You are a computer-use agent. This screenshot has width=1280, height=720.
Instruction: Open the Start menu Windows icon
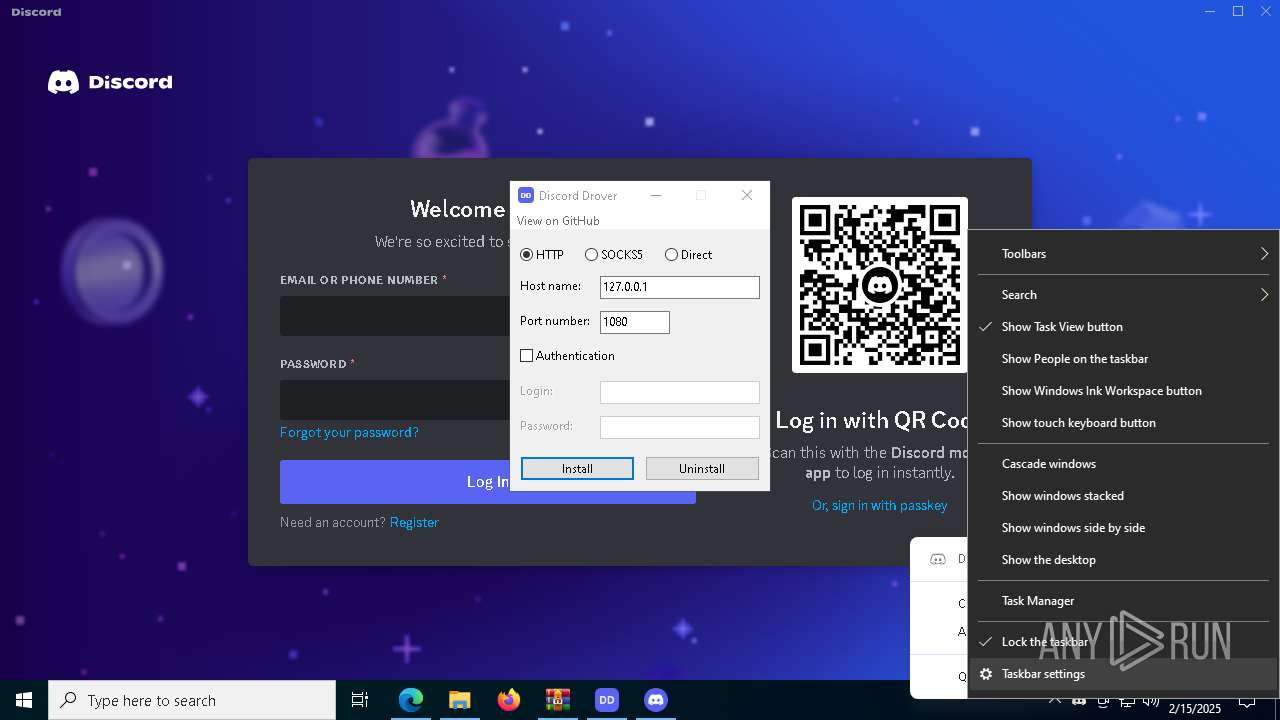(x=24, y=700)
